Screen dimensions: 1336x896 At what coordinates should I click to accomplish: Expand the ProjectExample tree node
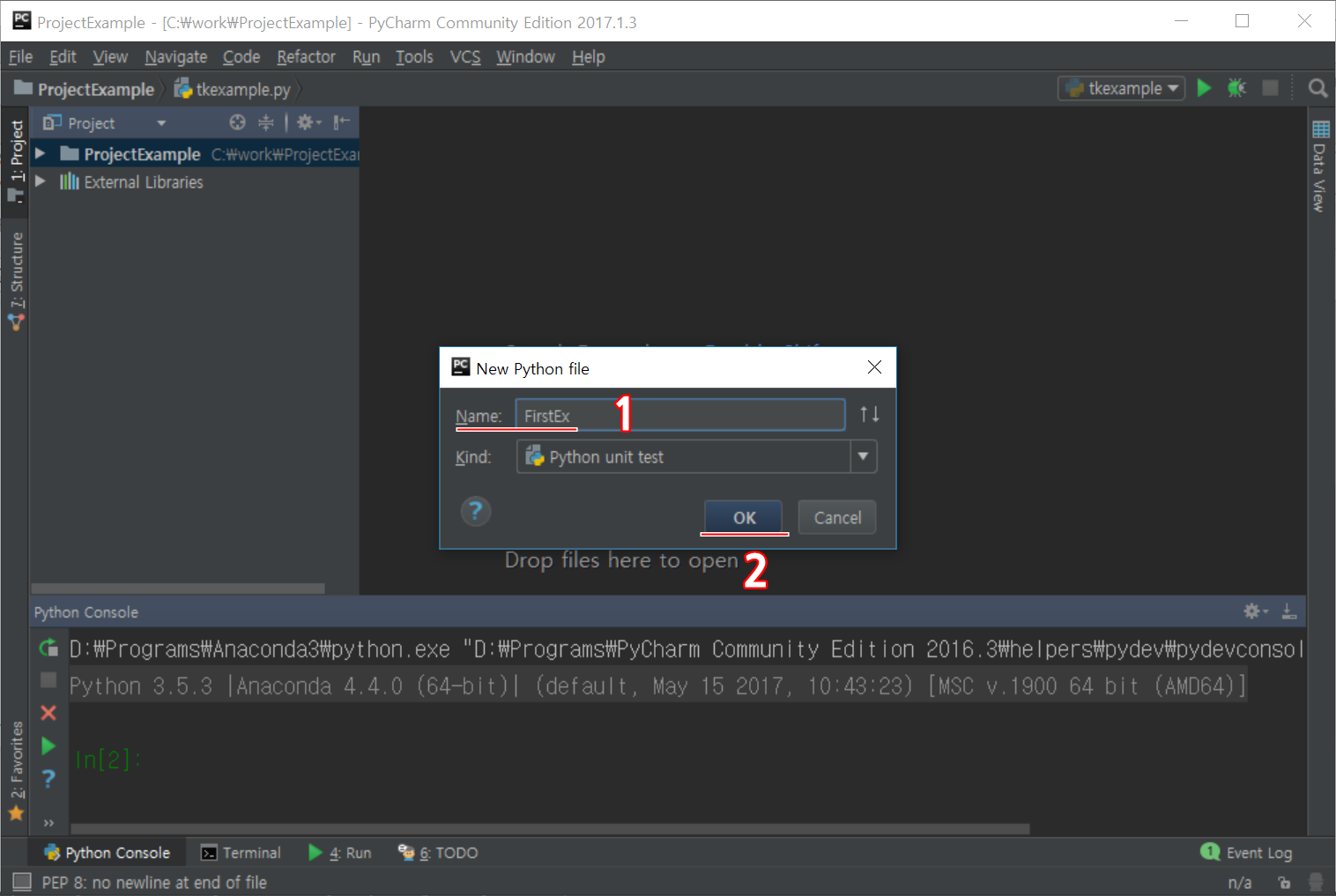(x=41, y=154)
